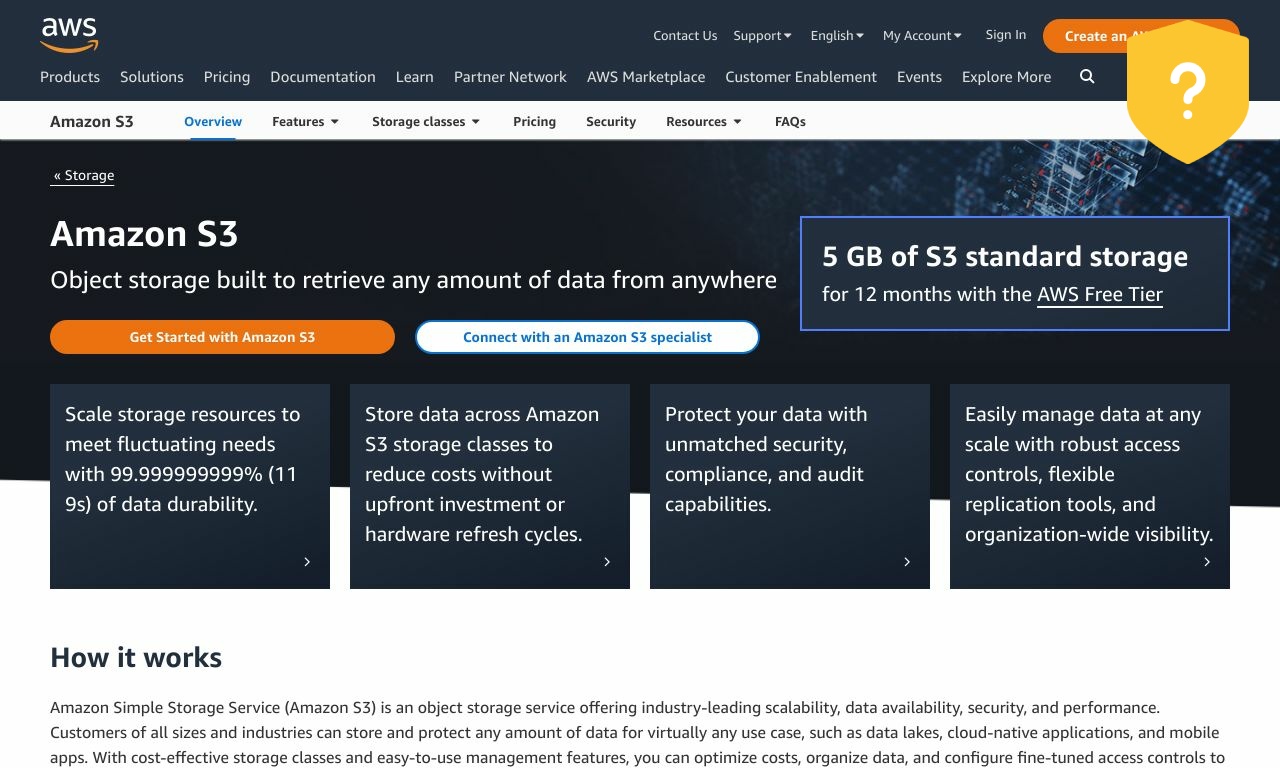Select the FAQs tab
This screenshot has width=1280, height=768.
[790, 121]
